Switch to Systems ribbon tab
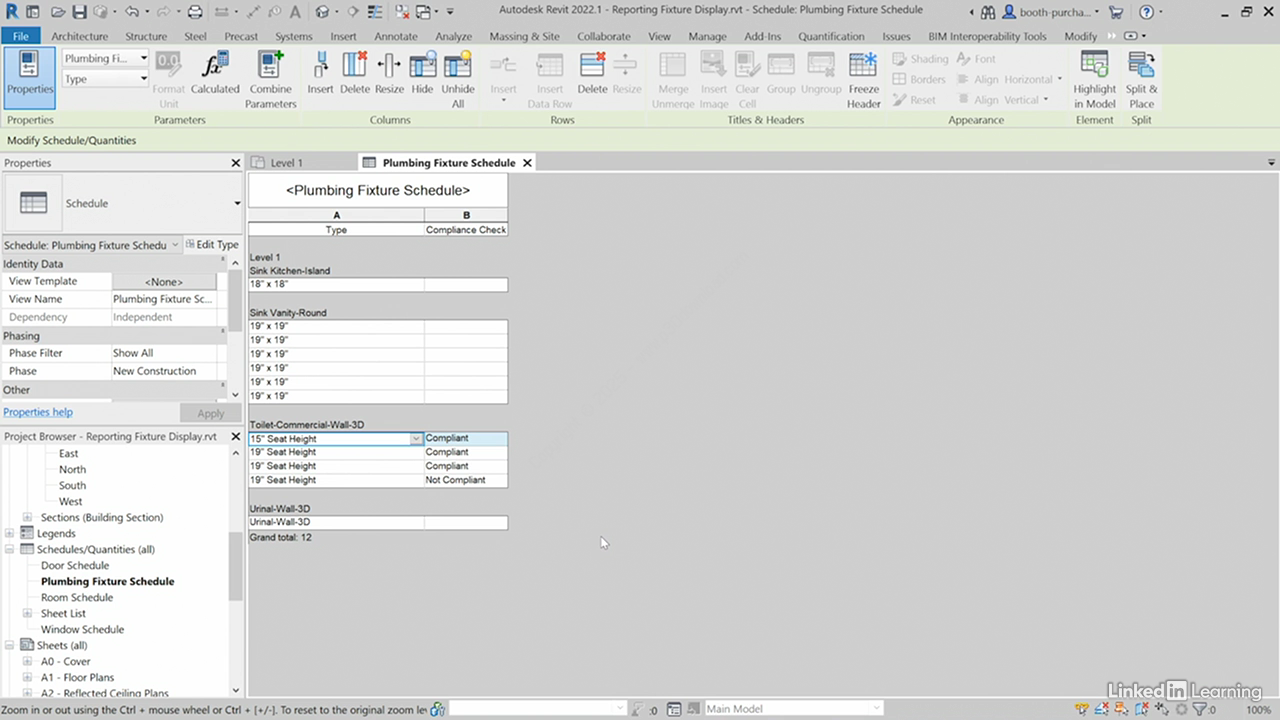 click(x=294, y=36)
